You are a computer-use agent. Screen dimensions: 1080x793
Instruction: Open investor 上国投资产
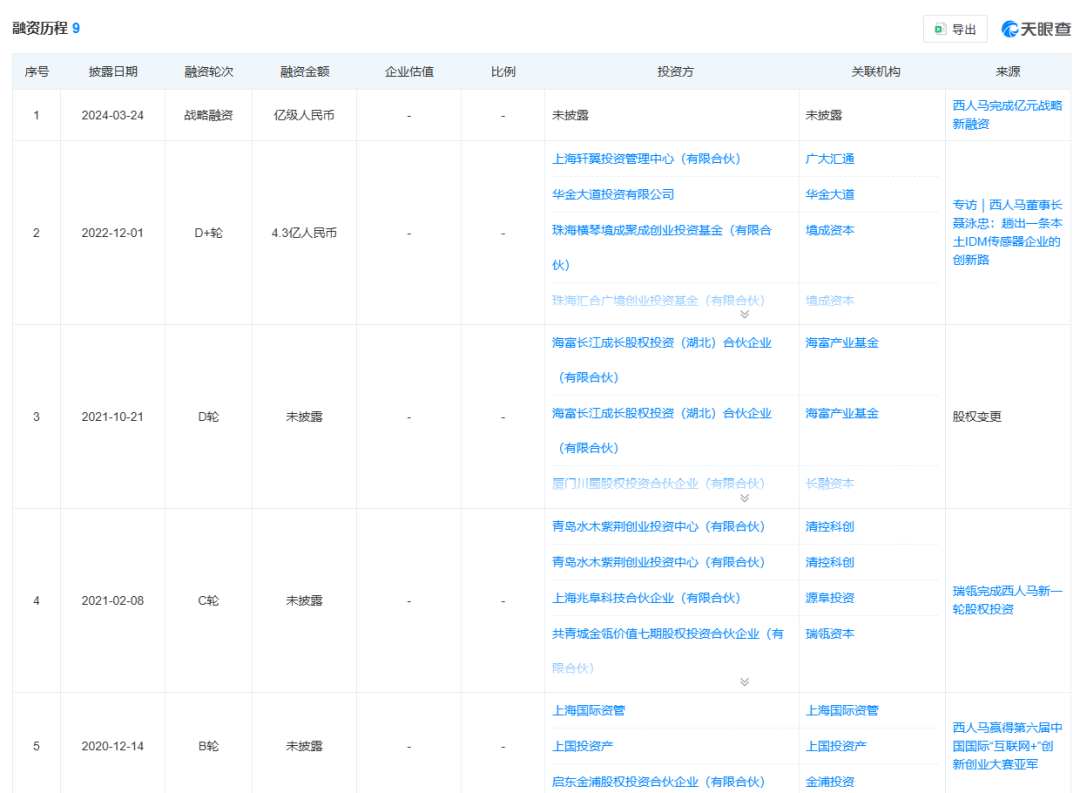coord(583,746)
